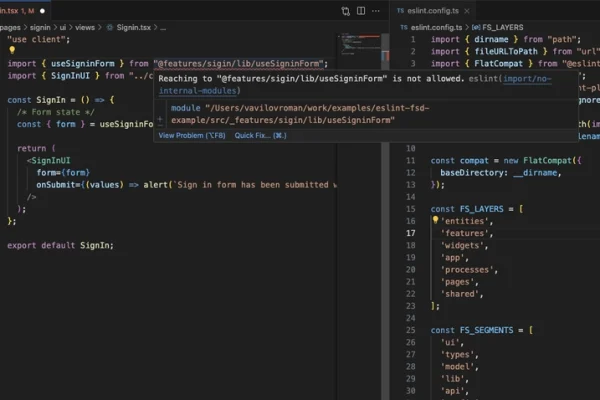Click the underlined "@features/sigin/lib/useSigninForm" import path

pos(238,64)
